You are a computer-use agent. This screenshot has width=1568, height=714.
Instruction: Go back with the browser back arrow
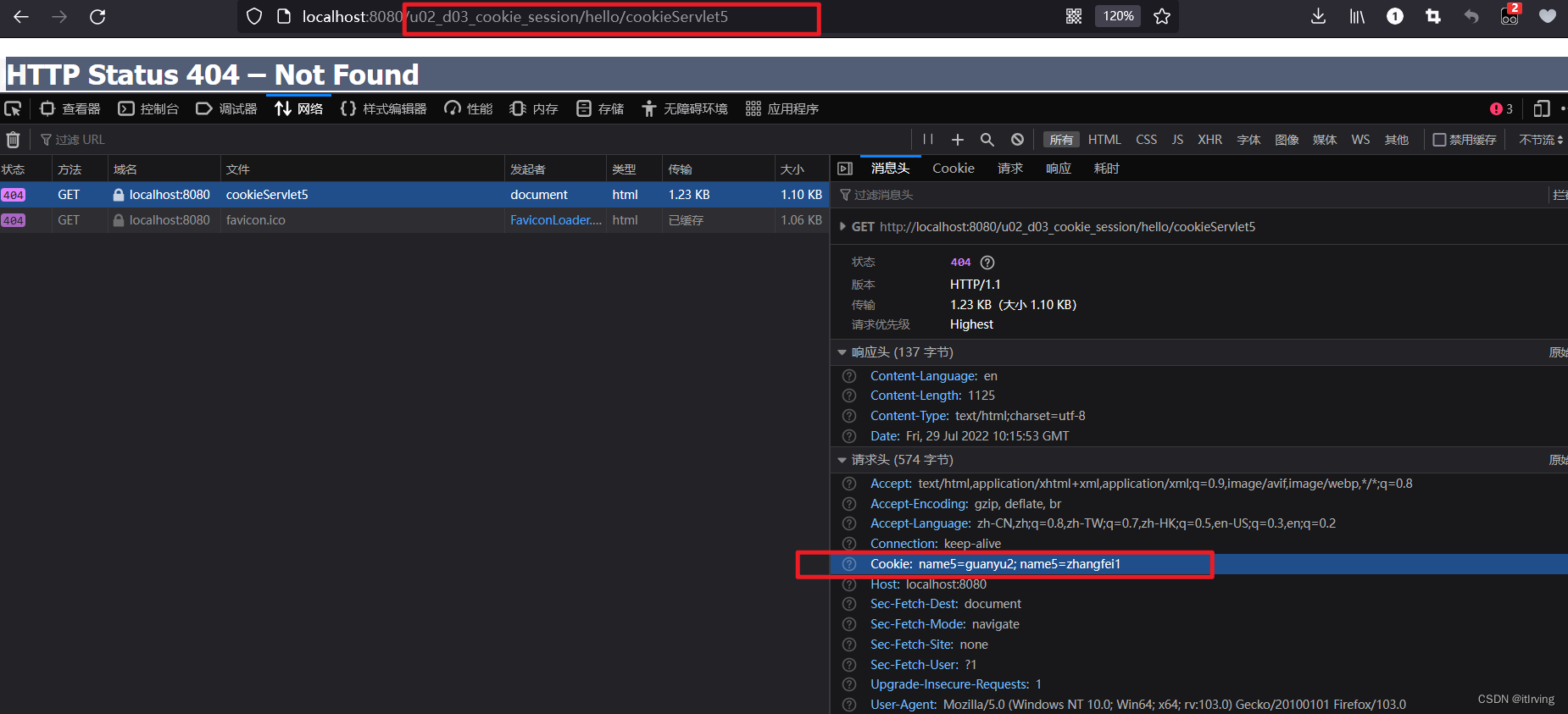[x=21, y=16]
